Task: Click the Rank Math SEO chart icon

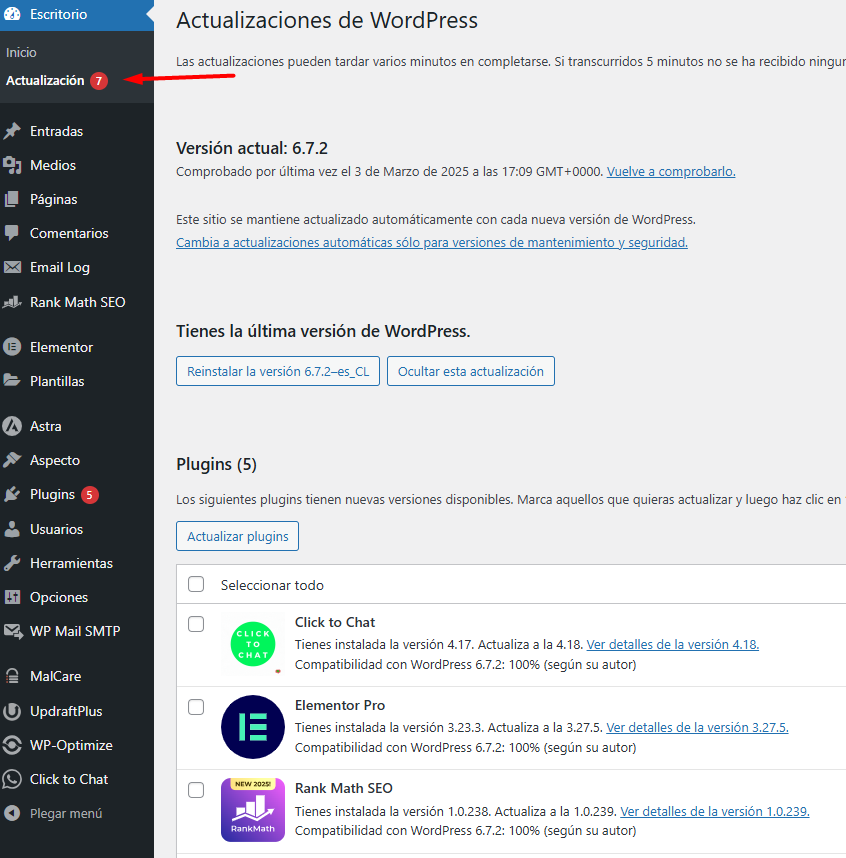Action: 12,302
